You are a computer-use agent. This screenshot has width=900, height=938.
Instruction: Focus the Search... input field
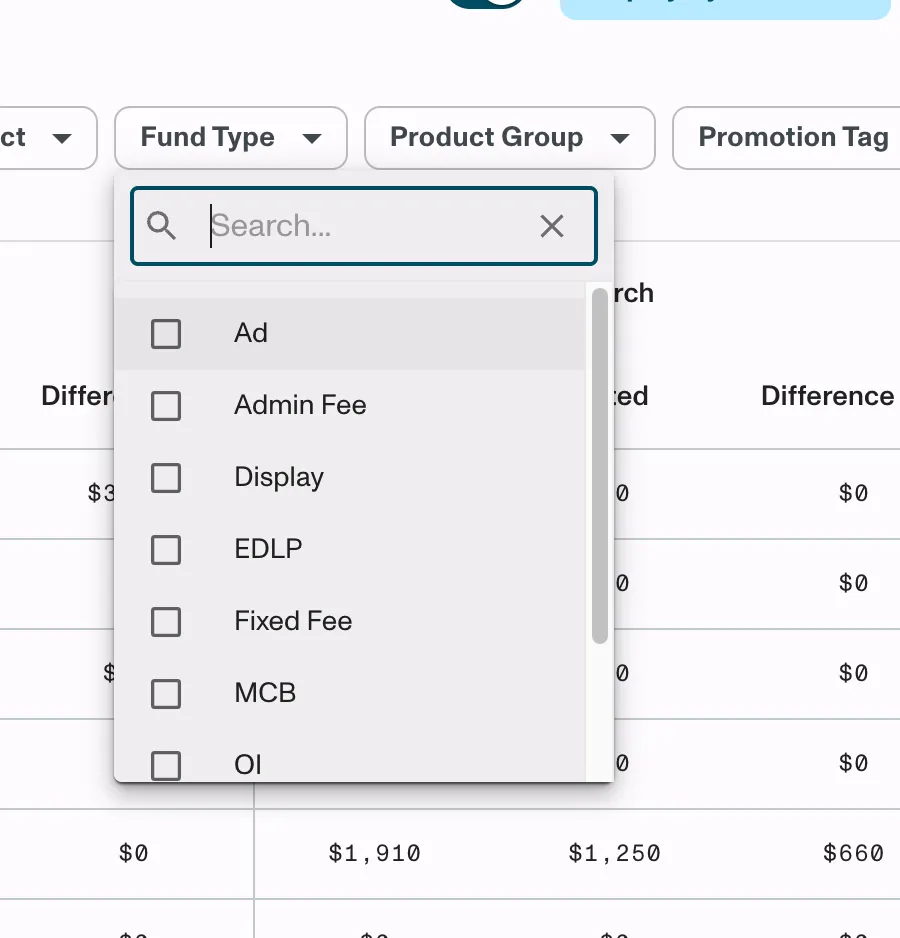pos(364,226)
